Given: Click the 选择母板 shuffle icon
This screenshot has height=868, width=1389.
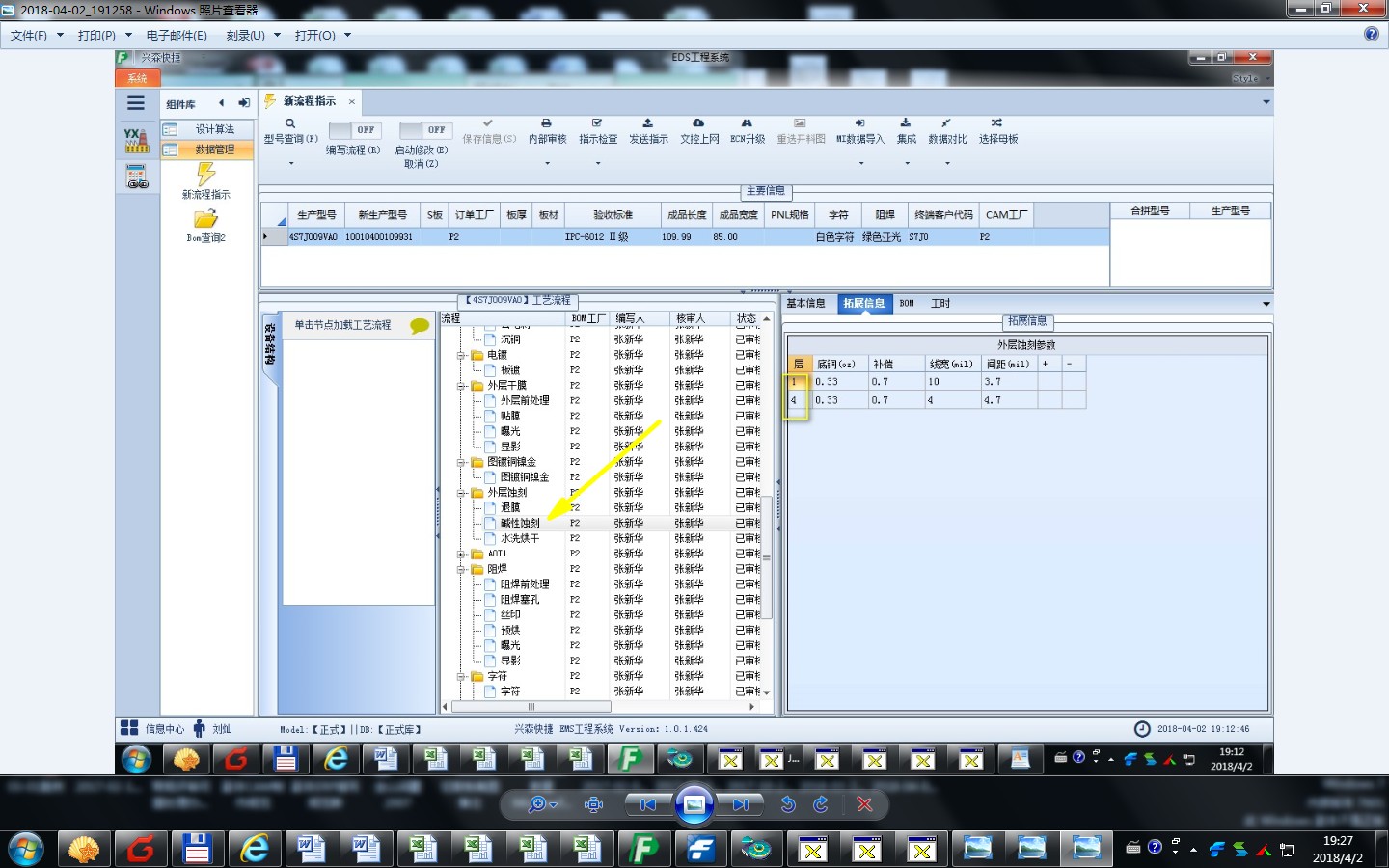Looking at the screenshot, I should [997, 123].
